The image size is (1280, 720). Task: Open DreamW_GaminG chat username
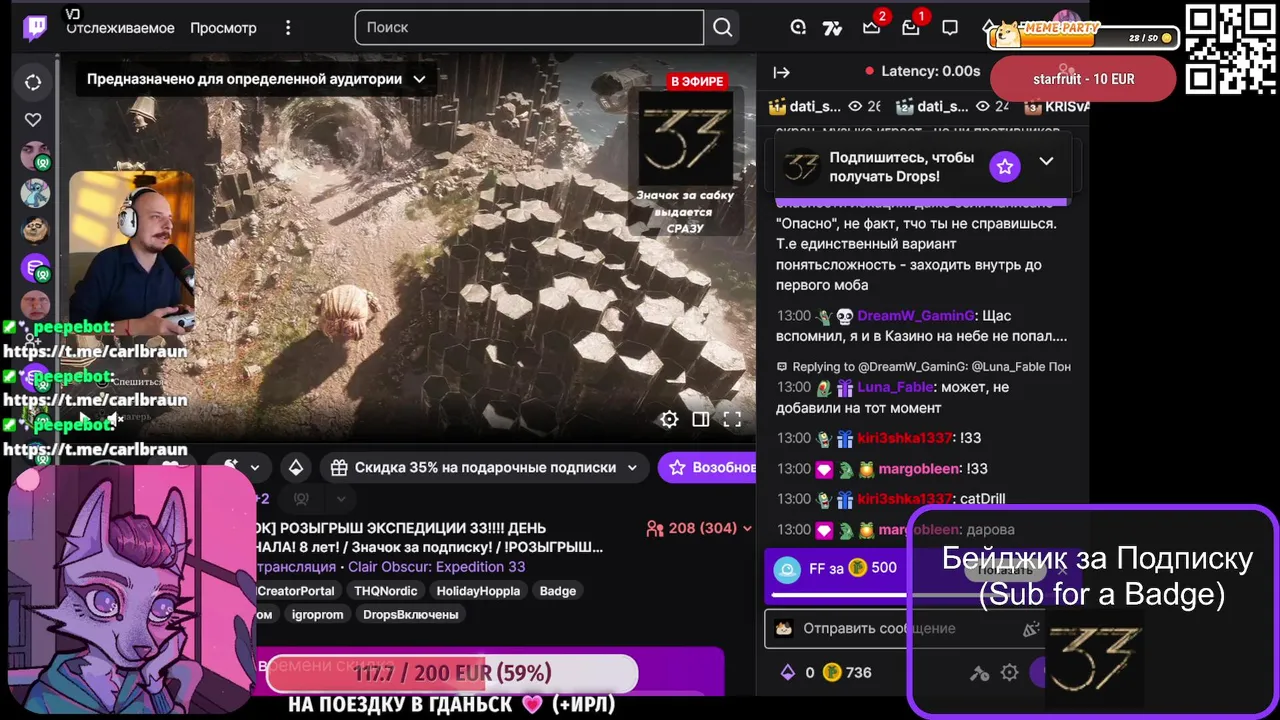pyautogui.click(x=917, y=316)
